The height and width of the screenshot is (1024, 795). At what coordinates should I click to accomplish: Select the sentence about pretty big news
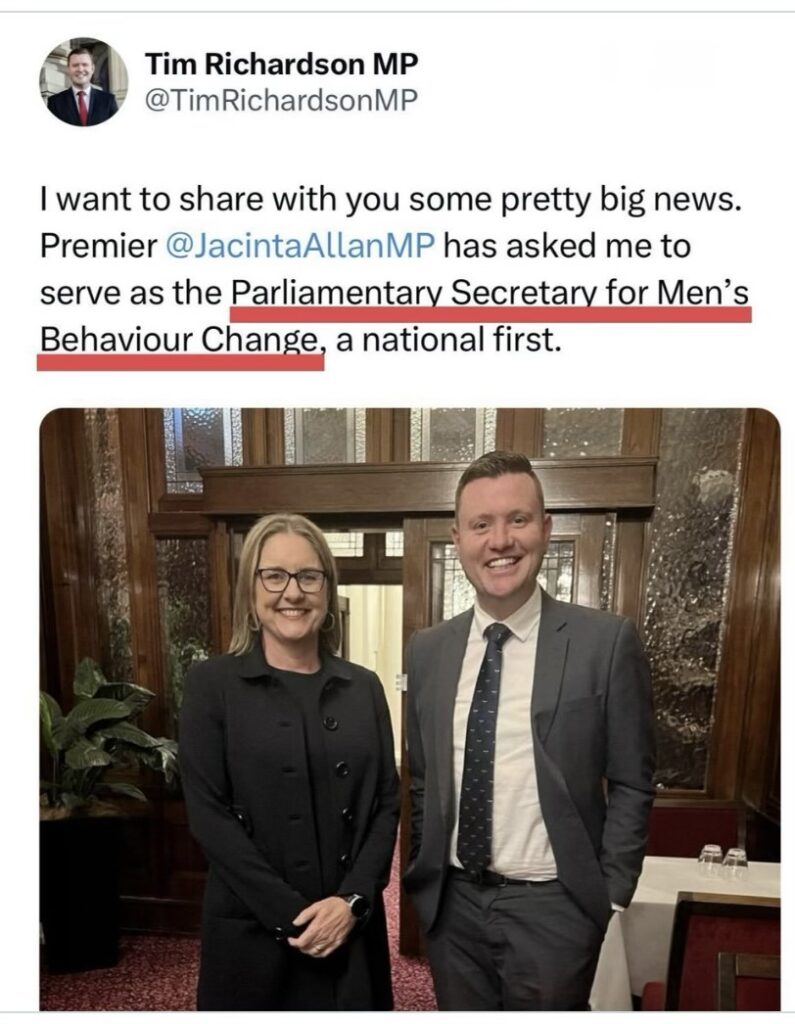click(x=391, y=200)
